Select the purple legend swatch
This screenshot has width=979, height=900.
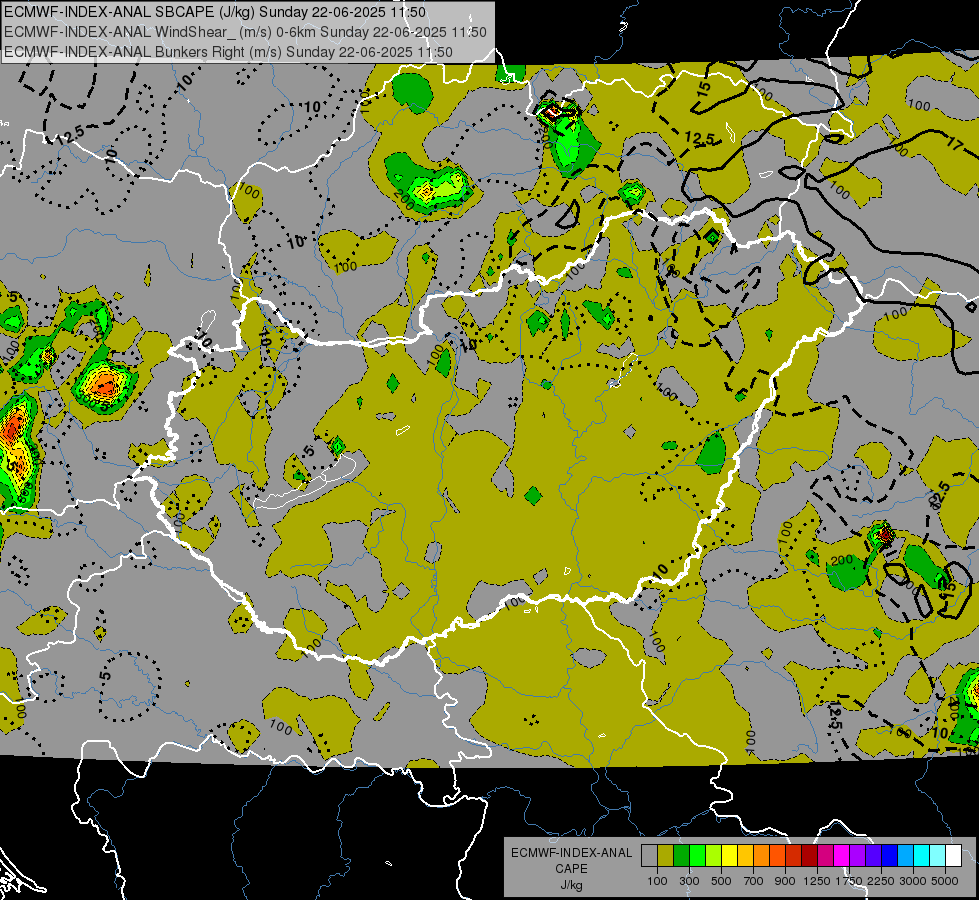(x=858, y=856)
